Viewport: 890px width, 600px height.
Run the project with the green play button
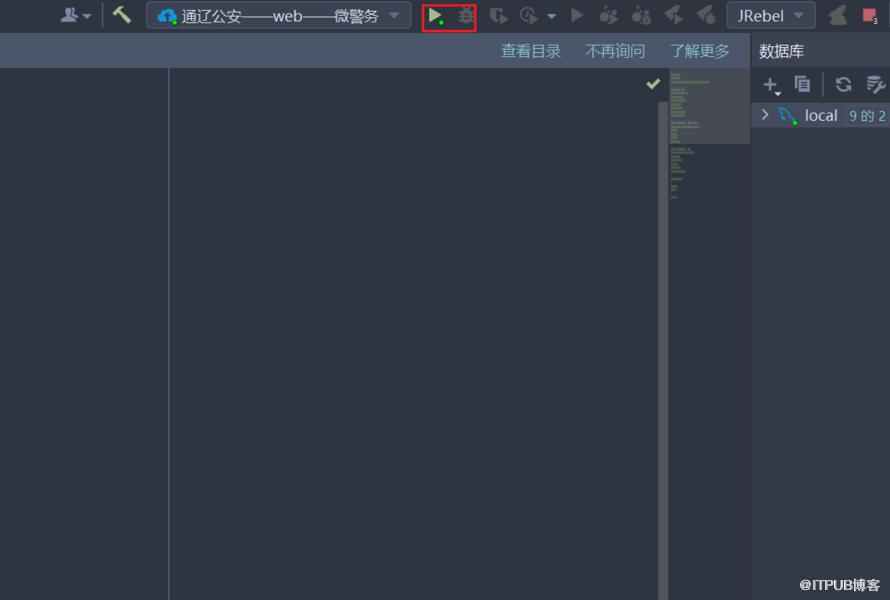435,16
